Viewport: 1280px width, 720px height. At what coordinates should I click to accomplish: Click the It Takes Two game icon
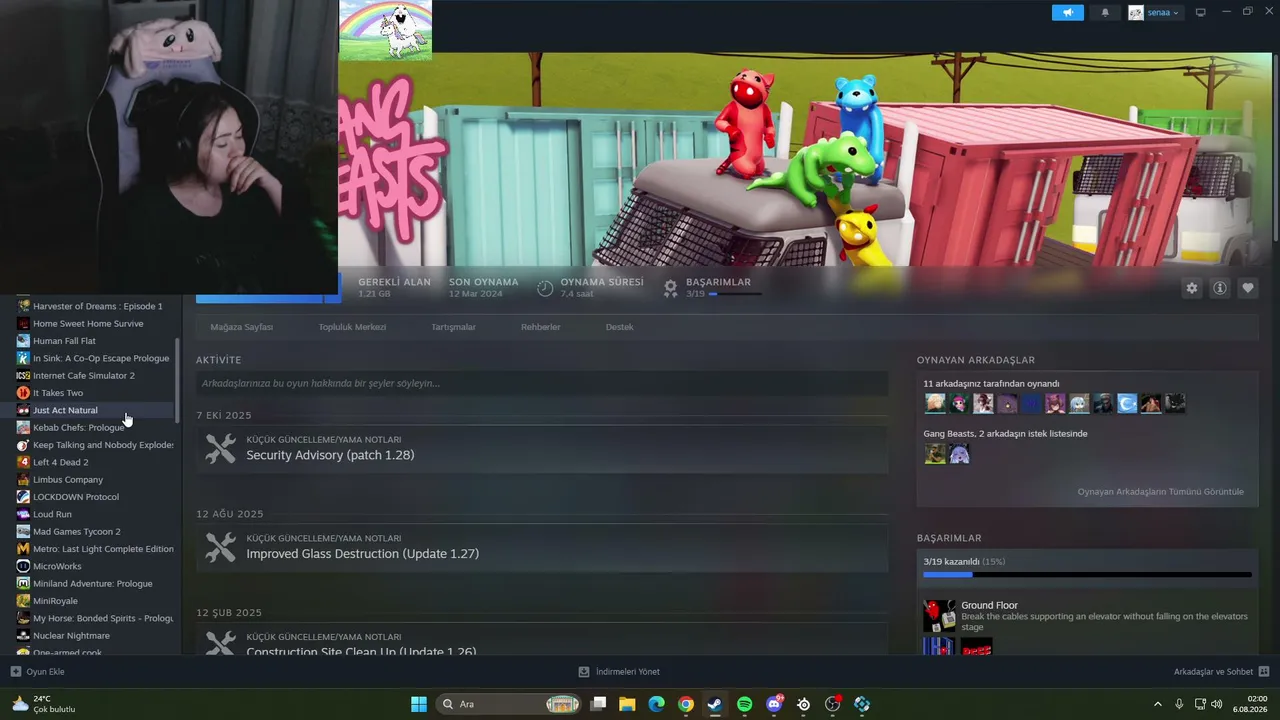point(23,393)
